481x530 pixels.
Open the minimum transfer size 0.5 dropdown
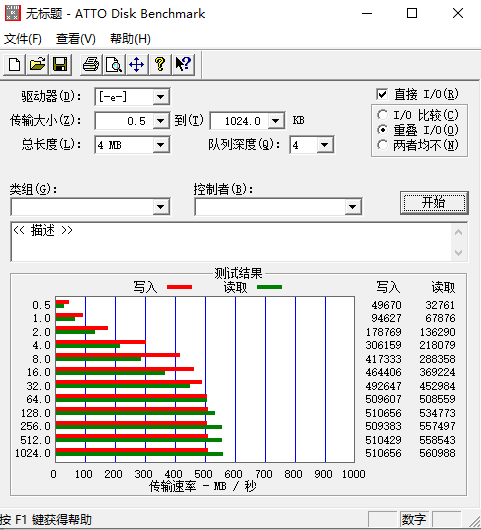pos(161,121)
